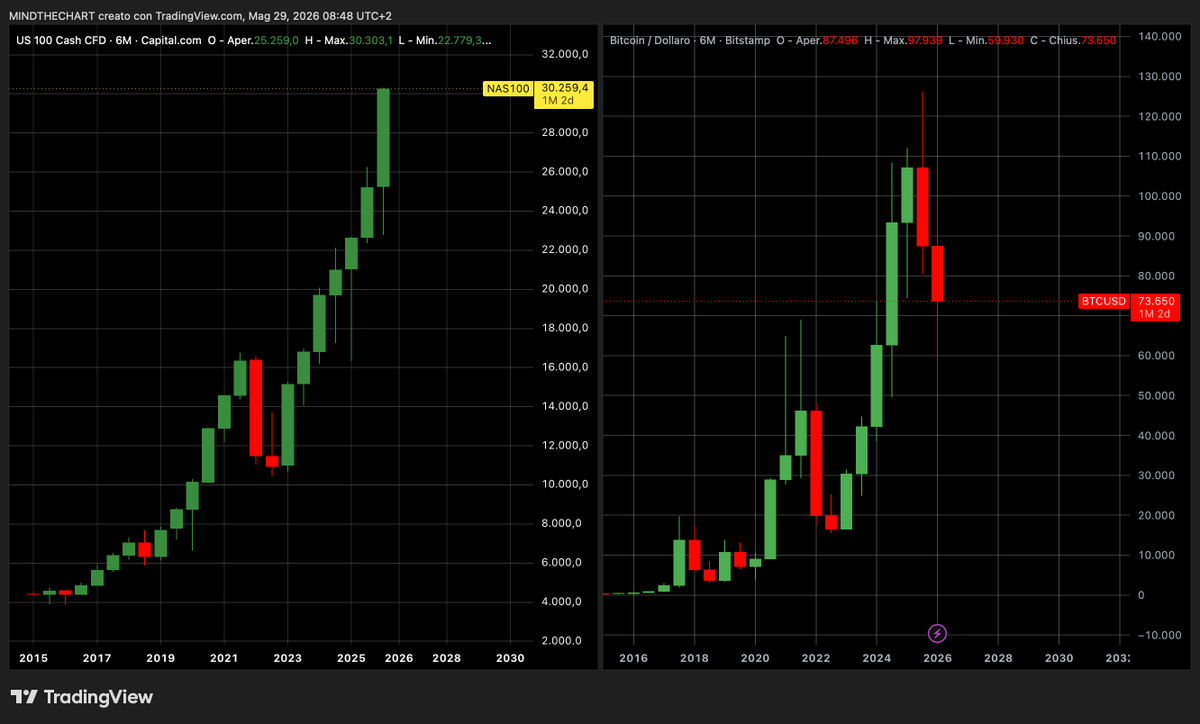Click 2017 on the NAS100 time axis
1200x724 pixels.
tap(96, 659)
